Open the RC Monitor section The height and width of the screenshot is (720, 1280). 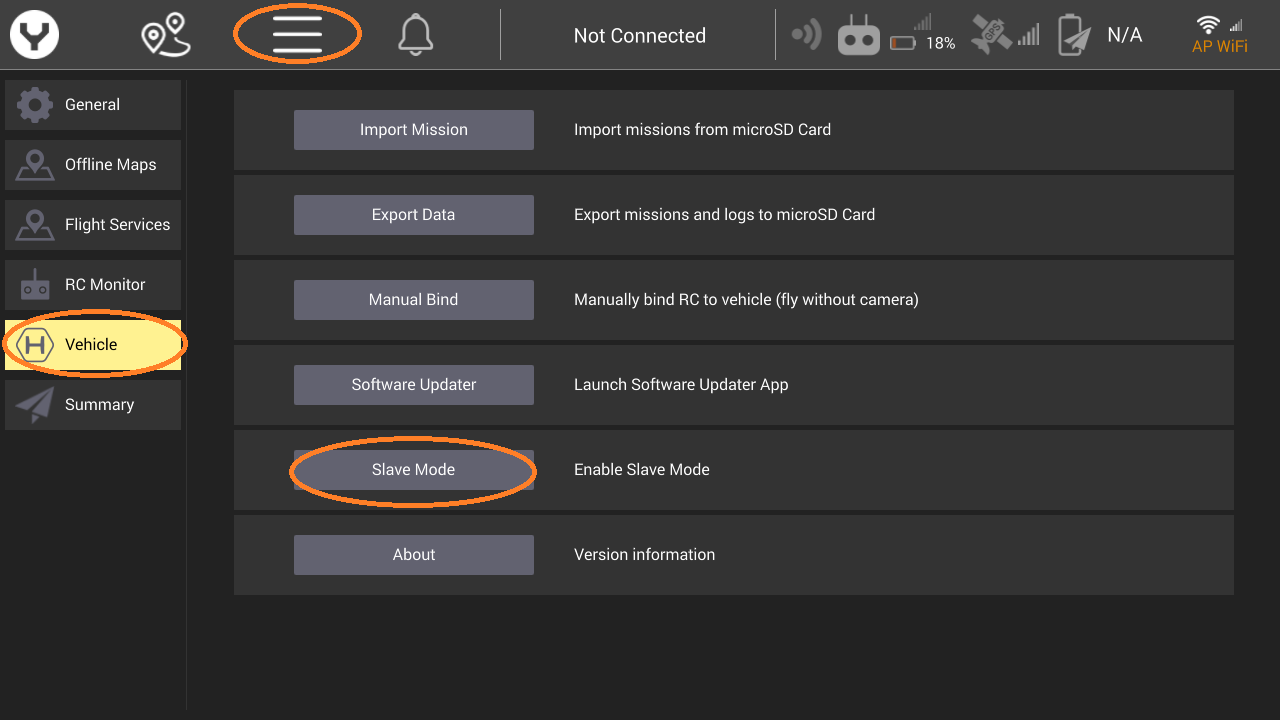tap(93, 285)
